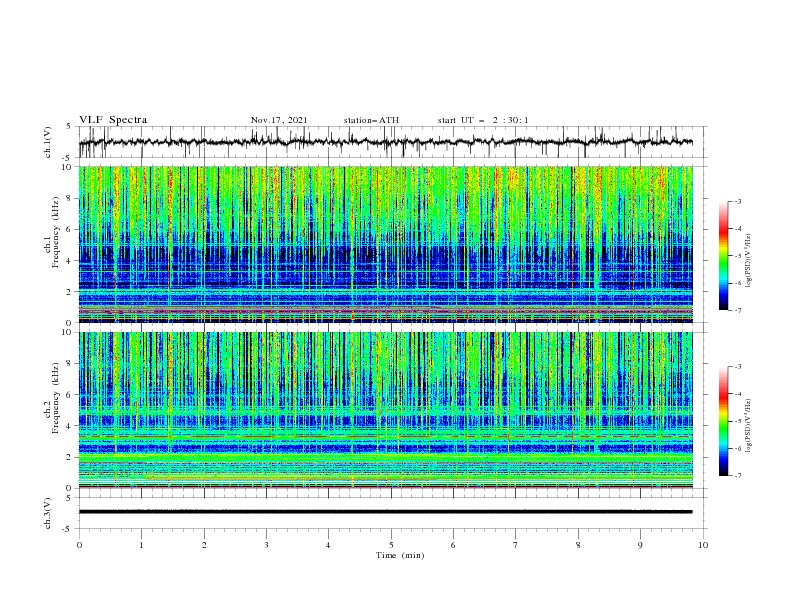Click the "-3" tick on ch.1 colorbar
The height and width of the screenshot is (612, 792).
click(738, 201)
